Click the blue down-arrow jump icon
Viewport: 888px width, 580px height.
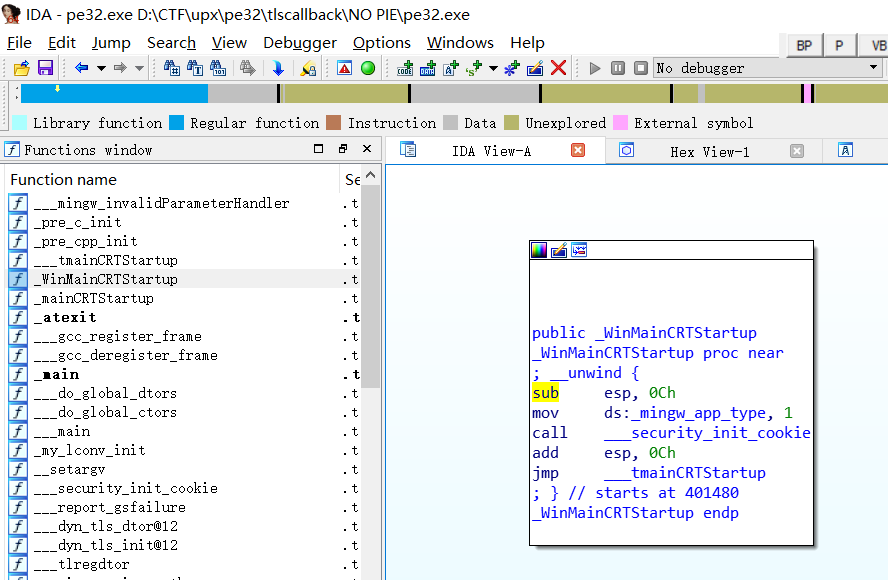[x=277, y=68]
